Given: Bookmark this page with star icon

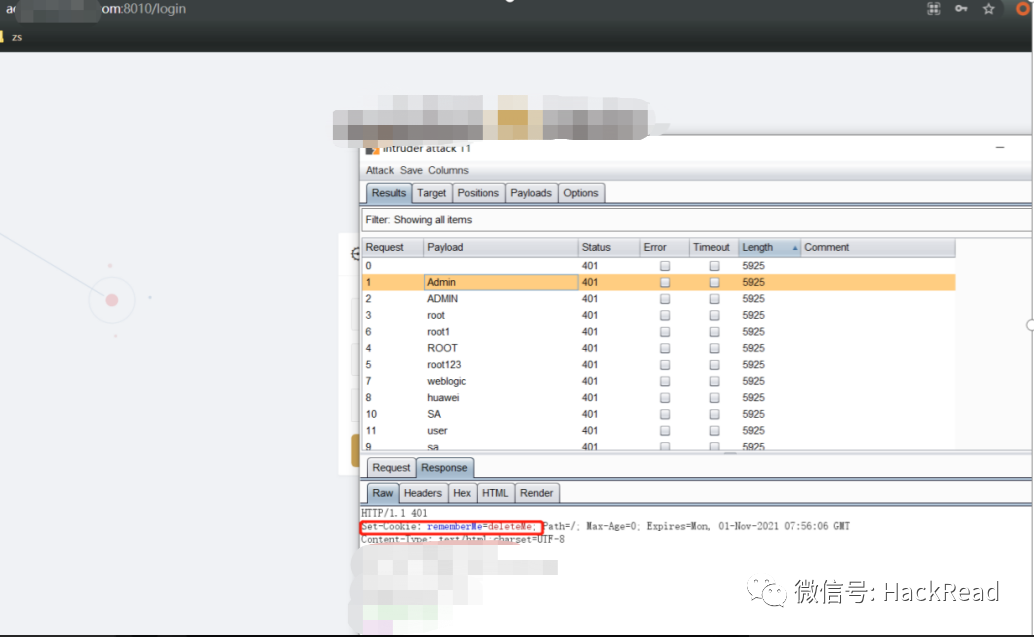Looking at the screenshot, I should (988, 9).
